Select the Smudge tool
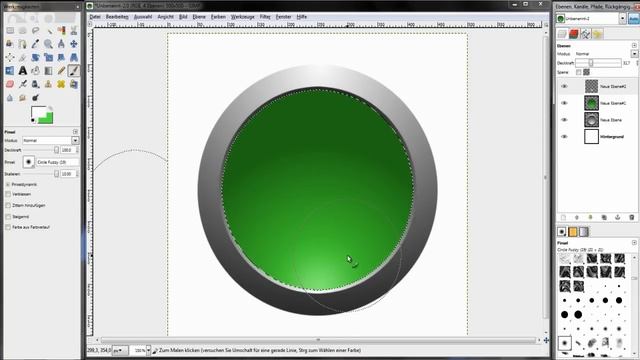640x360 pixels. tap(22, 98)
